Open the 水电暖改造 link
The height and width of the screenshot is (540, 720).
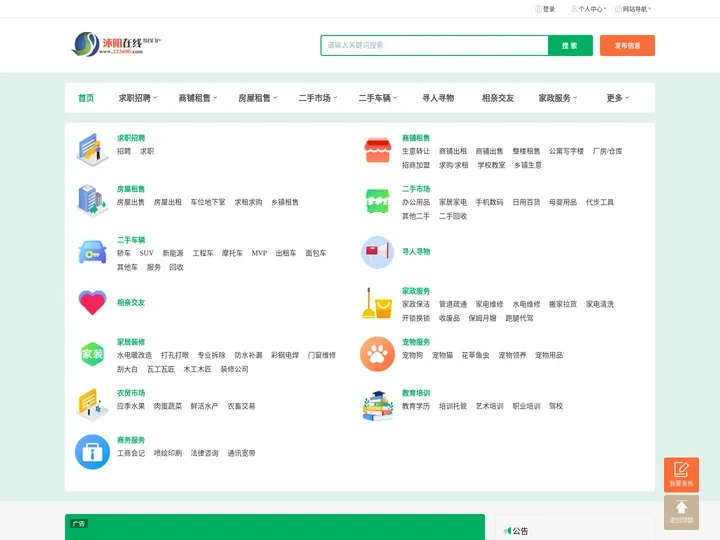tap(135, 355)
